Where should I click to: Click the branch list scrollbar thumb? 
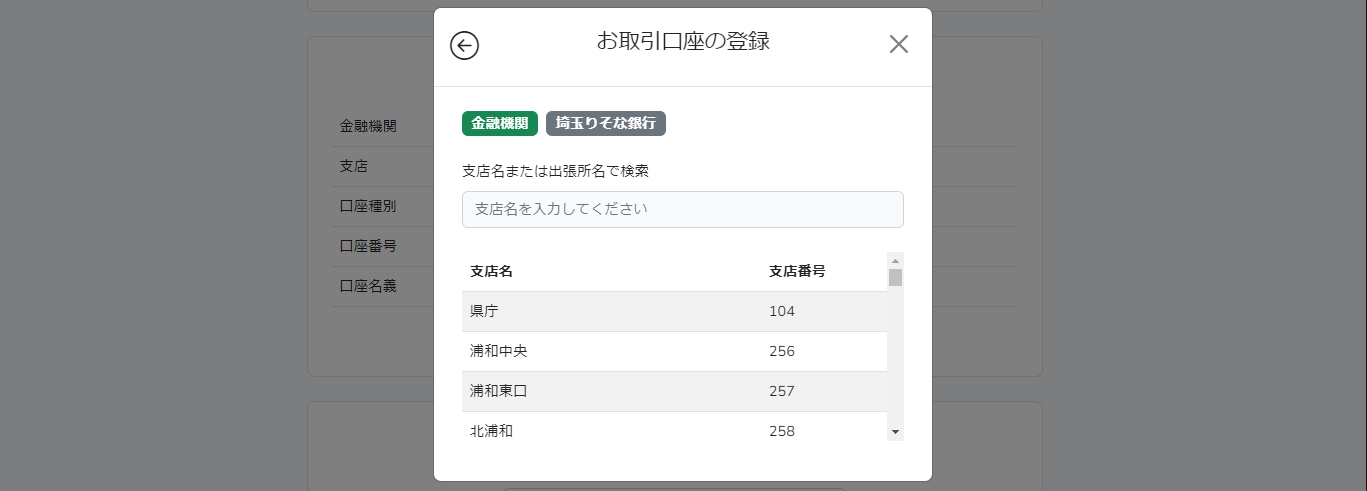pyautogui.click(x=895, y=277)
